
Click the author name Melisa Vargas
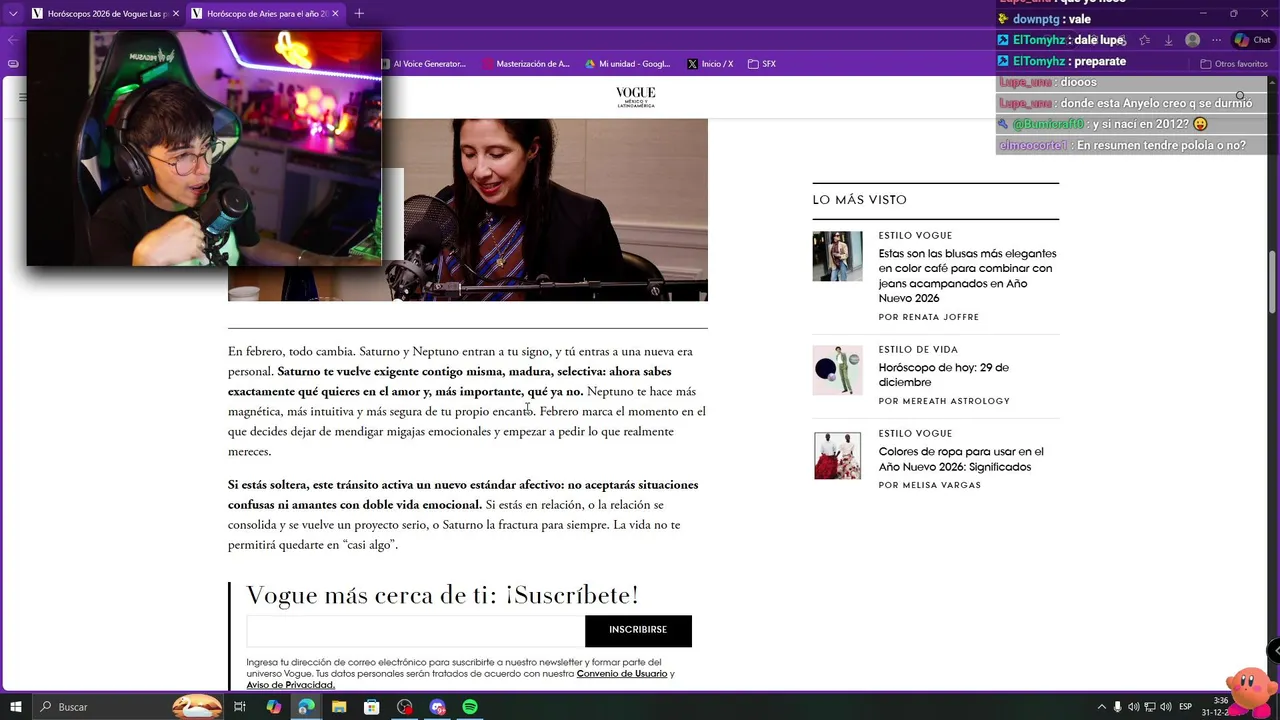click(x=942, y=485)
